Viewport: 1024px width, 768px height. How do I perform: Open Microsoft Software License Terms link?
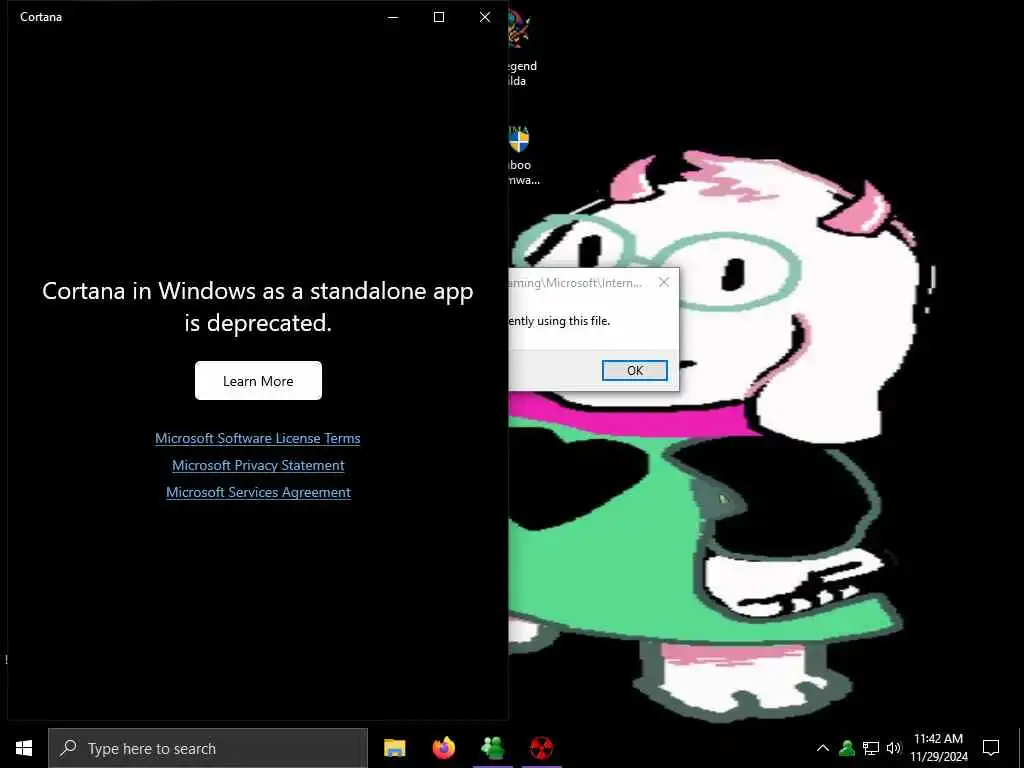(258, 438)
